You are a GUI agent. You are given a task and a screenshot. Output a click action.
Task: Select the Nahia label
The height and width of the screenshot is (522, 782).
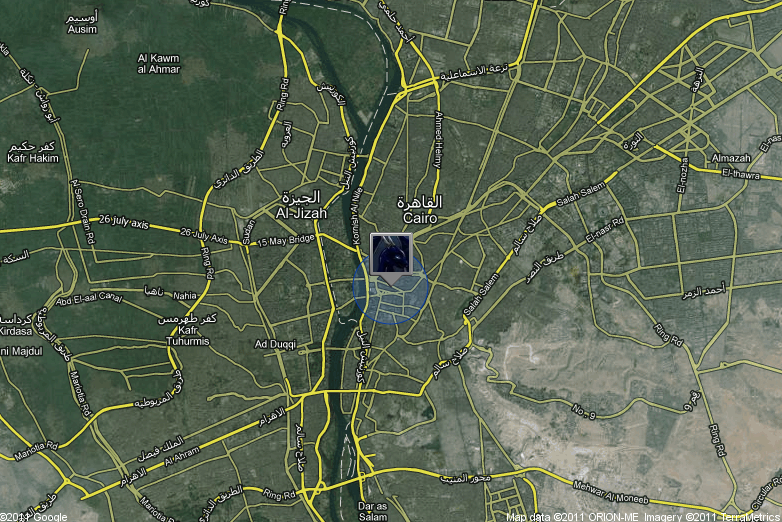point(185,296)
